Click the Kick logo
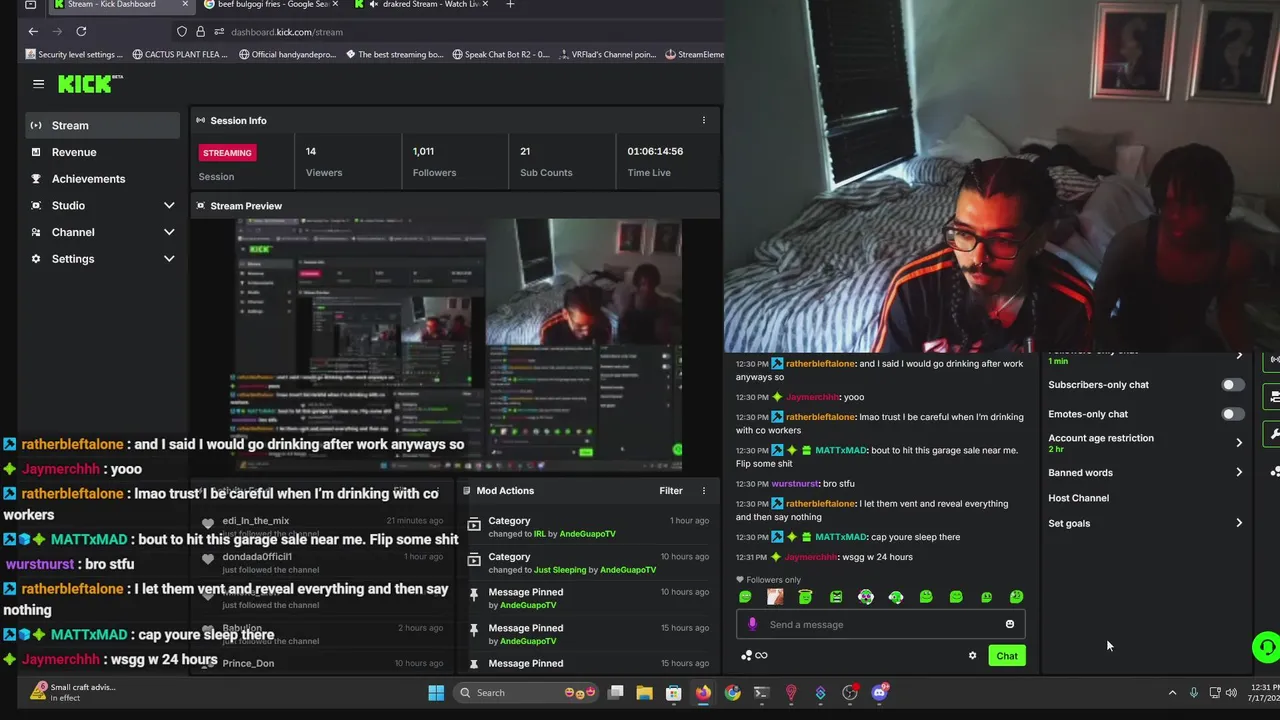Image resolution: width=1280 pixels, height=720 pixels. click(90, 84)
